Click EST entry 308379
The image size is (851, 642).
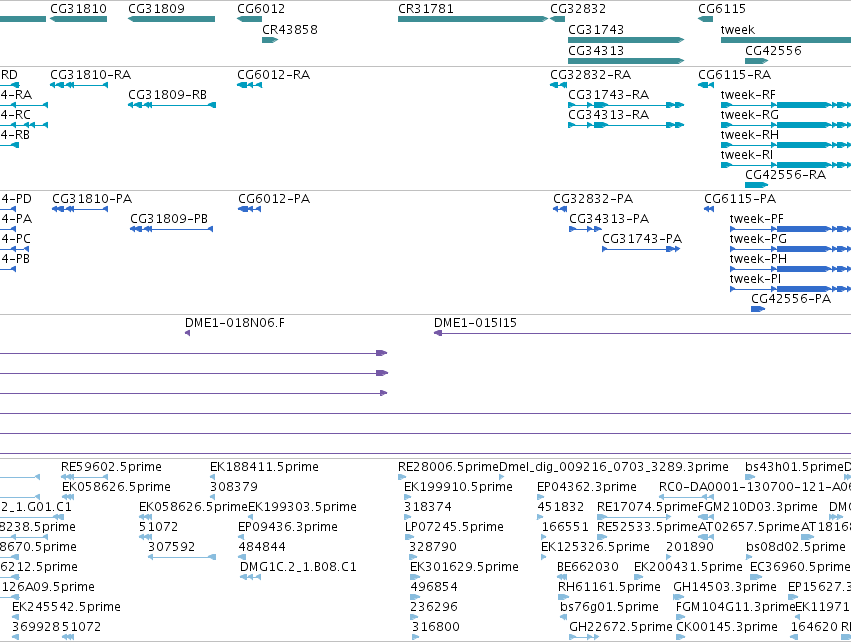click(x=234, y=487)
